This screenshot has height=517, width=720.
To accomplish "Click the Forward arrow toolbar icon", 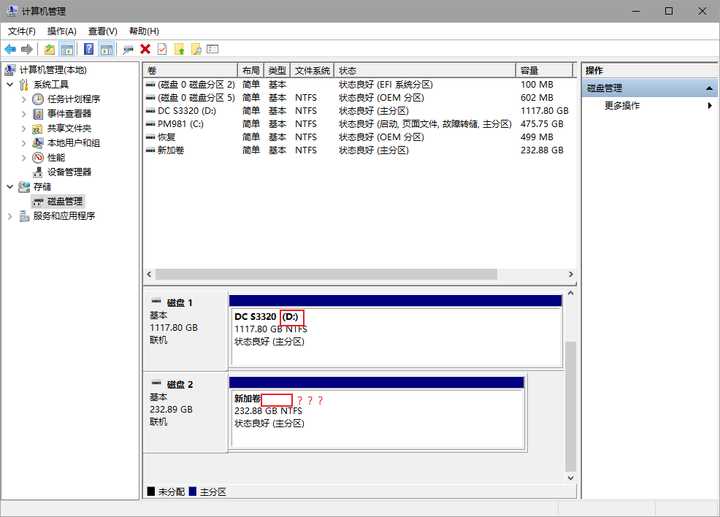I will click(x=27, y=49).
